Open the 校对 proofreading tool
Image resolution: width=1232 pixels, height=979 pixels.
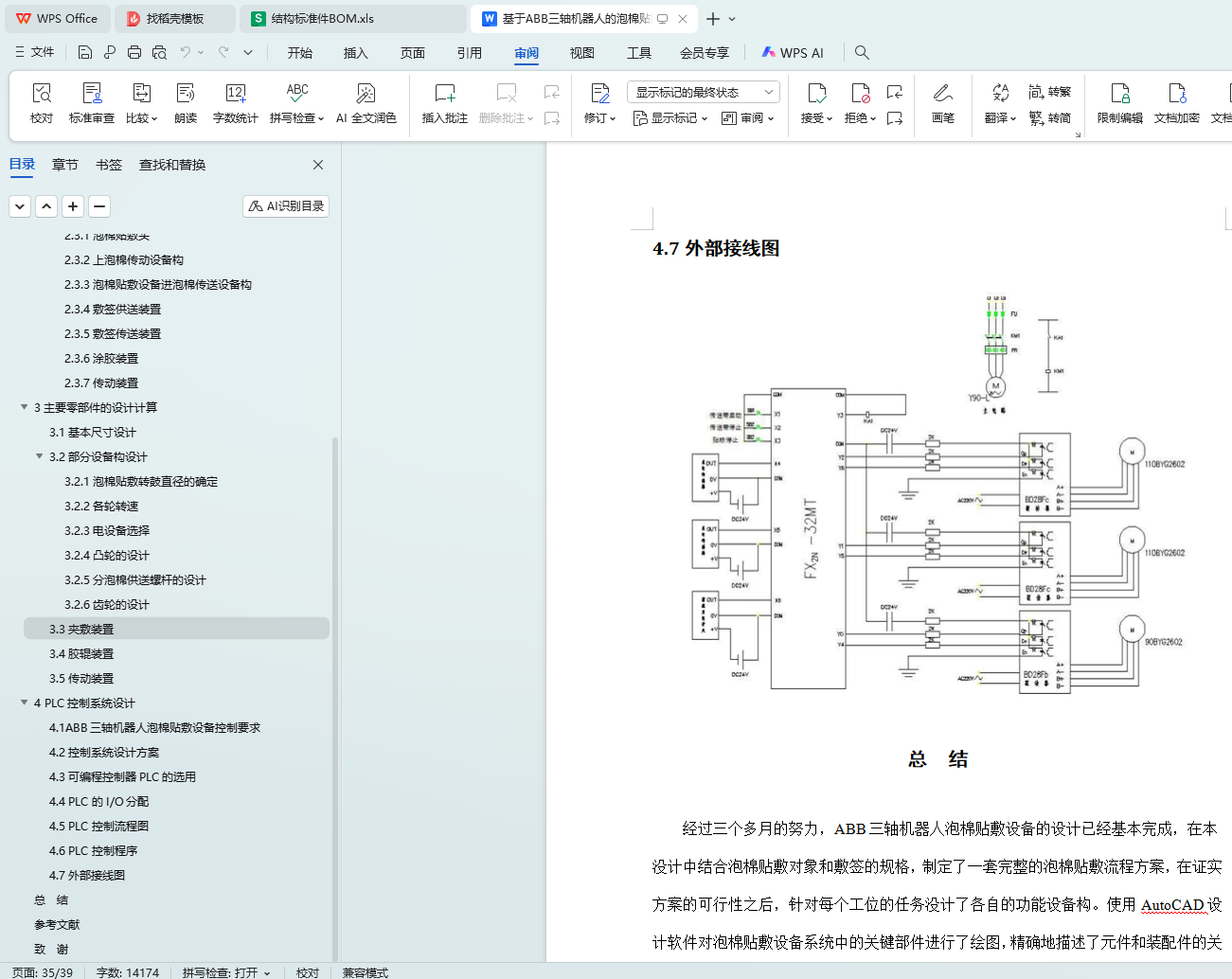tap(42, 103)
